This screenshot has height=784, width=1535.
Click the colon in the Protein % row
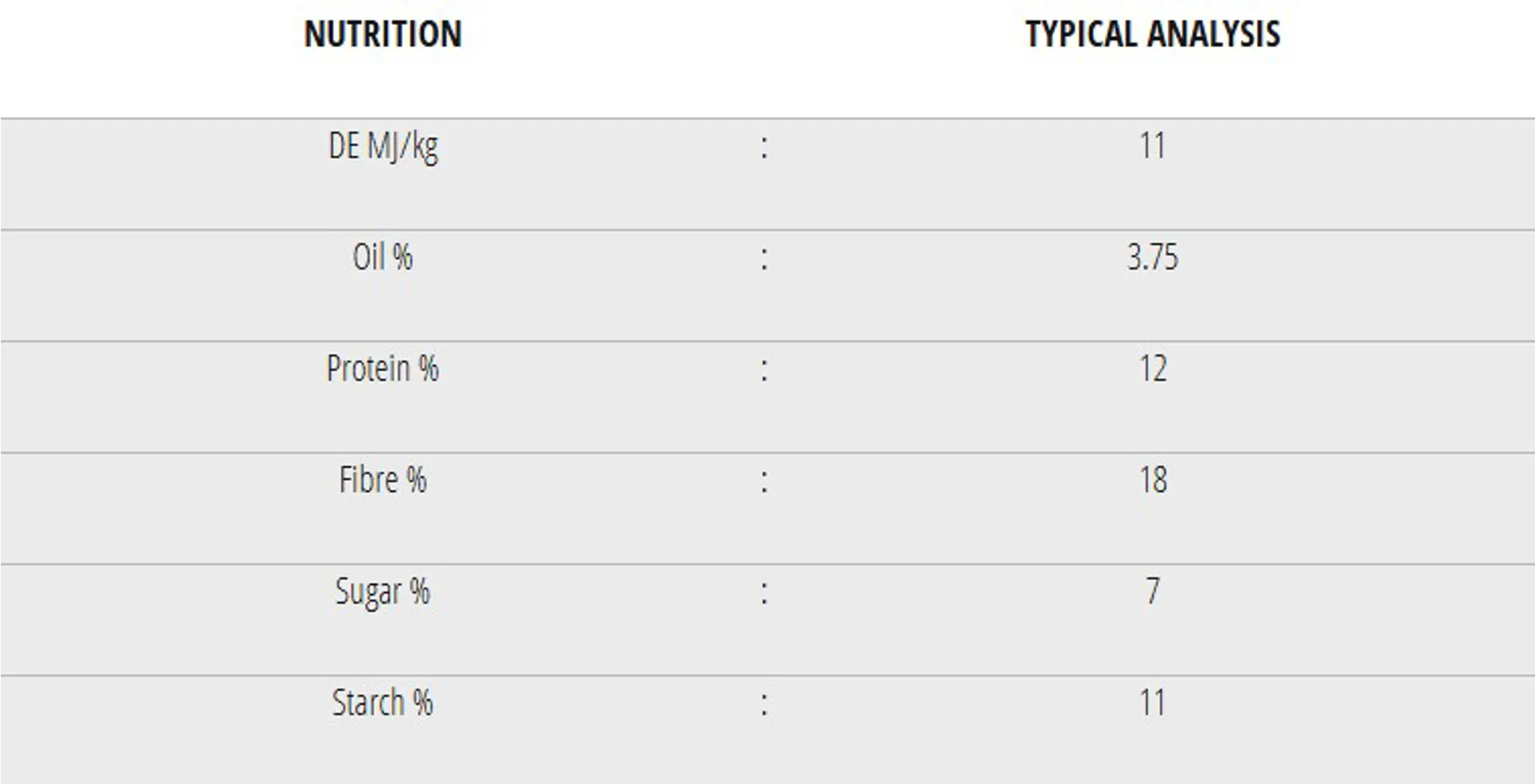tap(764, 369)
